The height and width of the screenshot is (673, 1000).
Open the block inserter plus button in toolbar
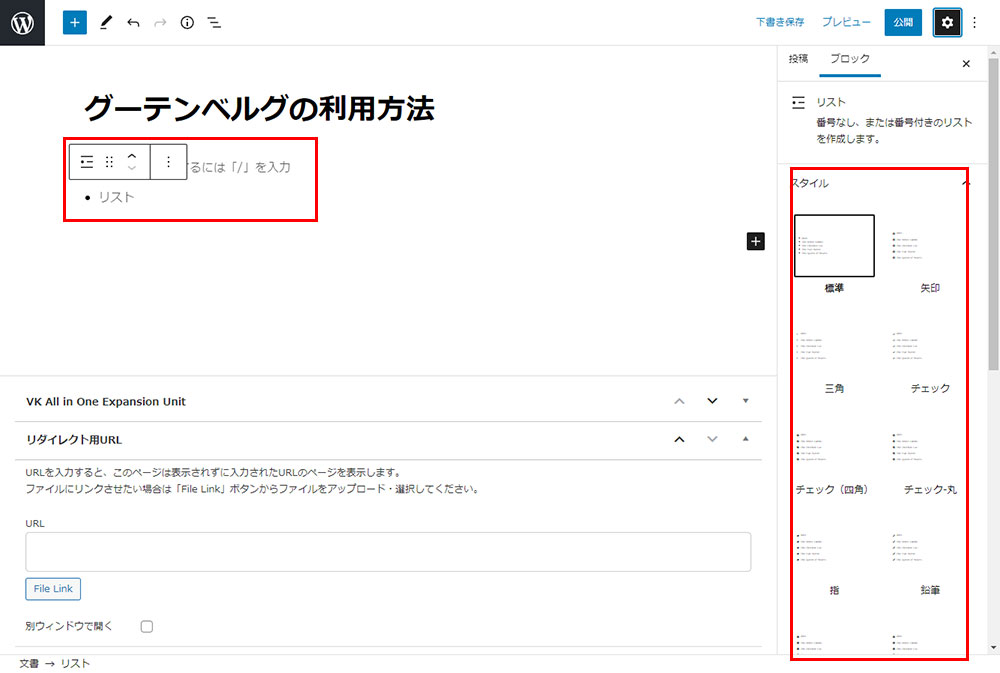click(75, 22)
